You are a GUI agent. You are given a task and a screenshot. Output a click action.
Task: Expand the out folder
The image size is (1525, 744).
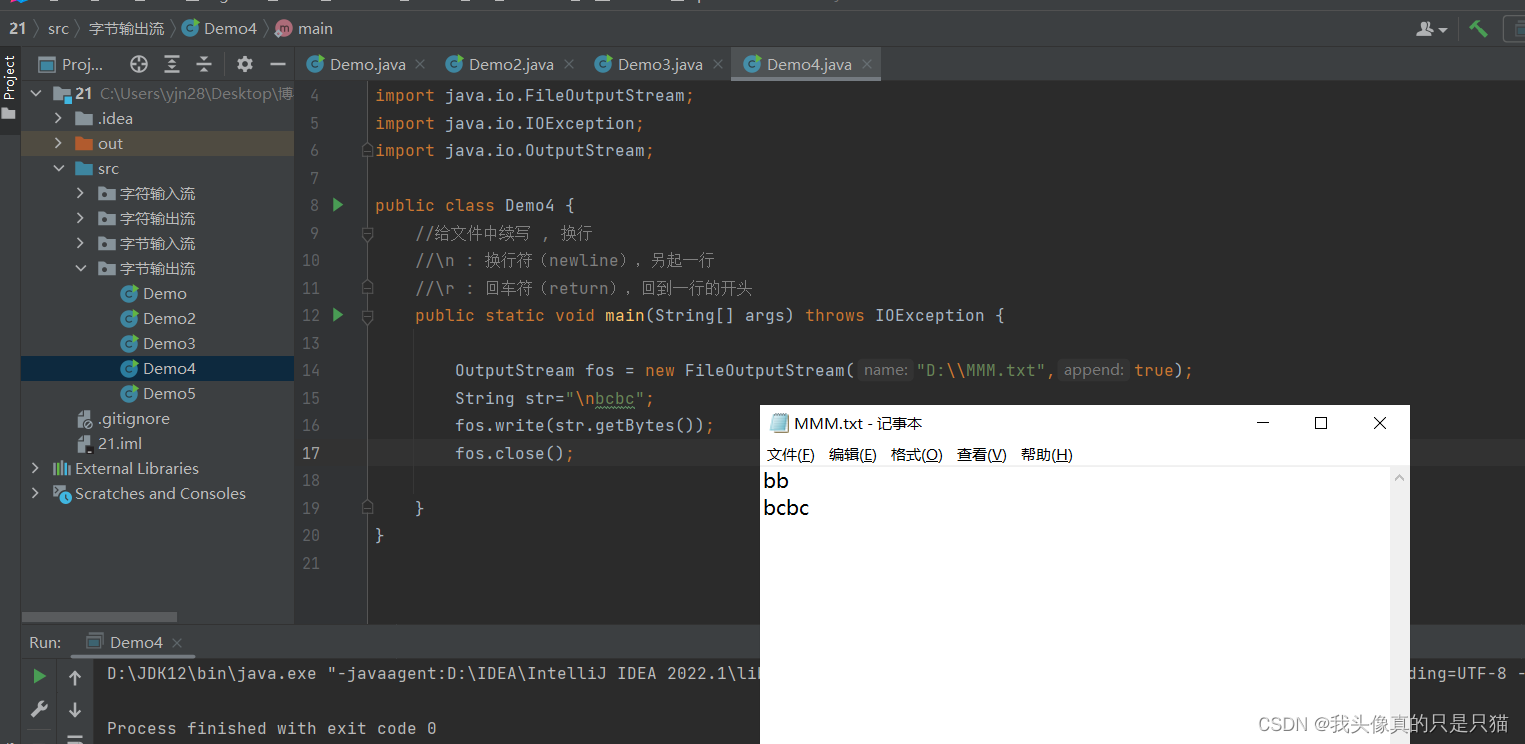point(58,143)
